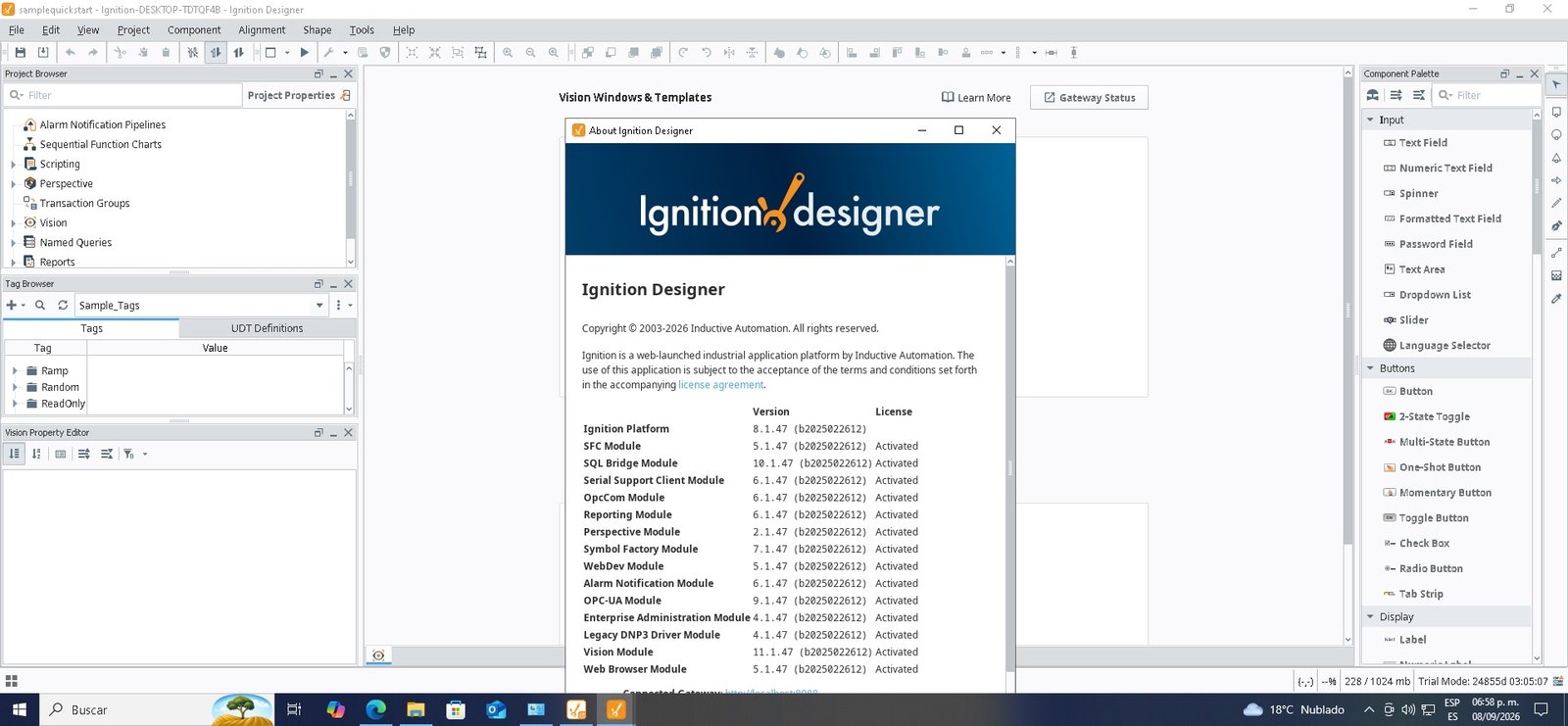Open the Sample_Tags provider dropdown
1568x726 pixels.
click(x=319, y=306)
